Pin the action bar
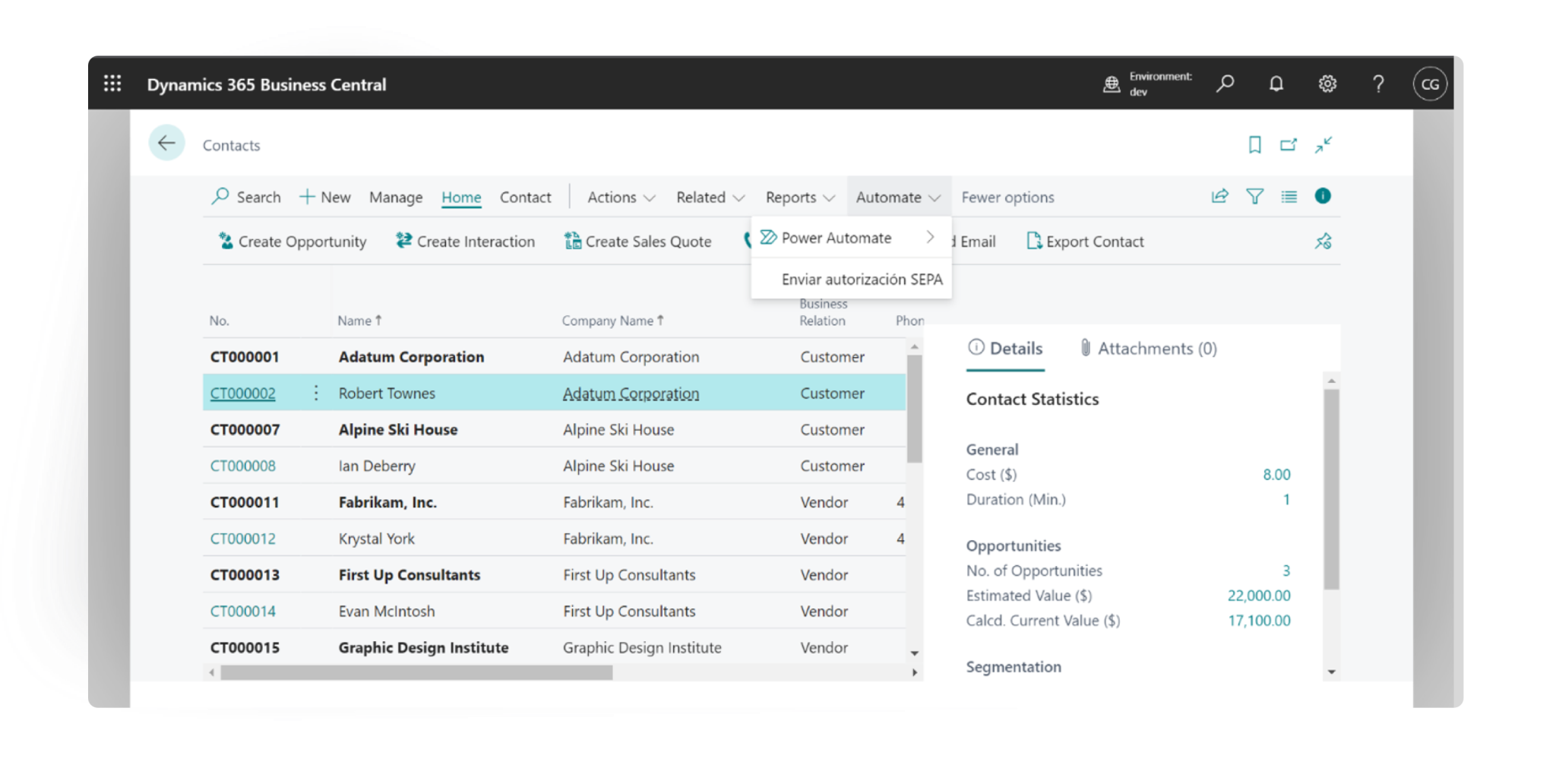This screenshot has width=1556, height=784. [x=1323, y=242]
